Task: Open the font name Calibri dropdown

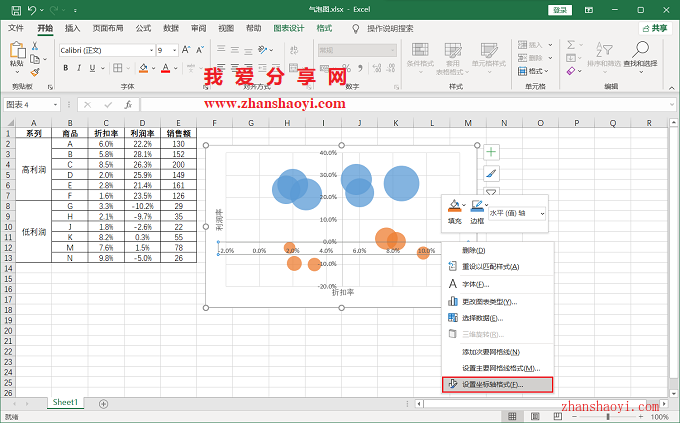Action: 152,50
